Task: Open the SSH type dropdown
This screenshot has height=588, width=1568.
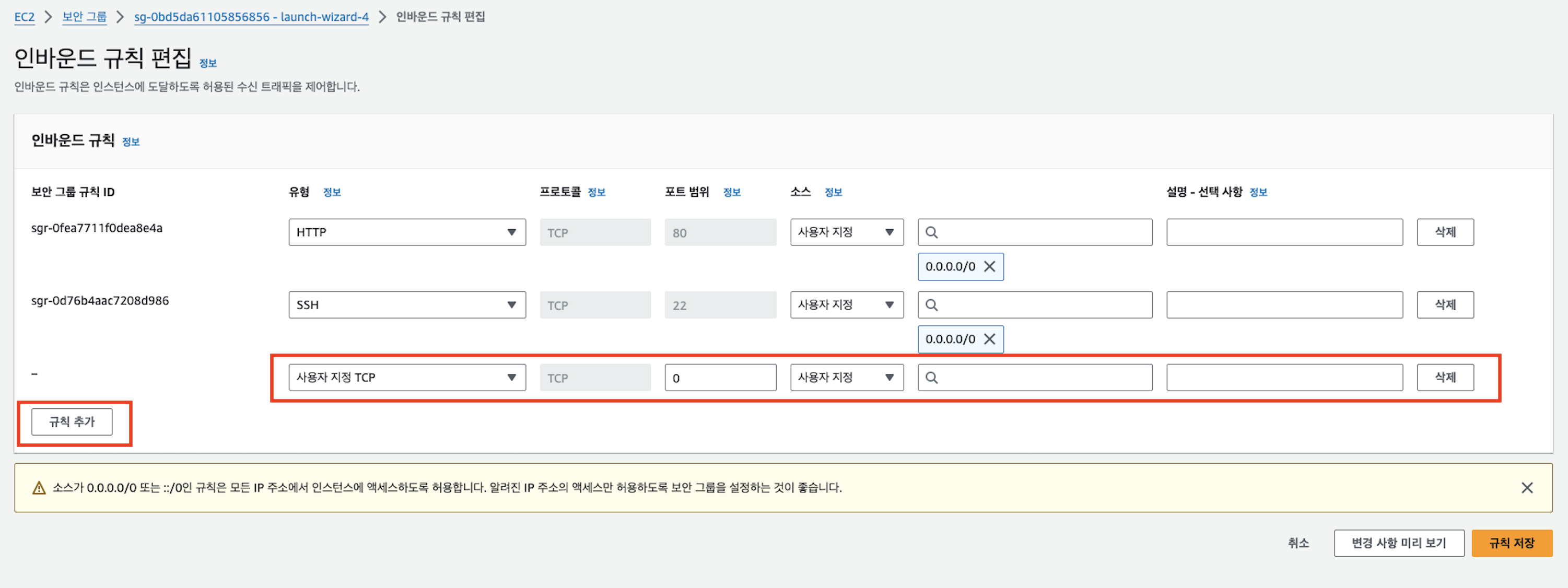Action: click(406, 305)
